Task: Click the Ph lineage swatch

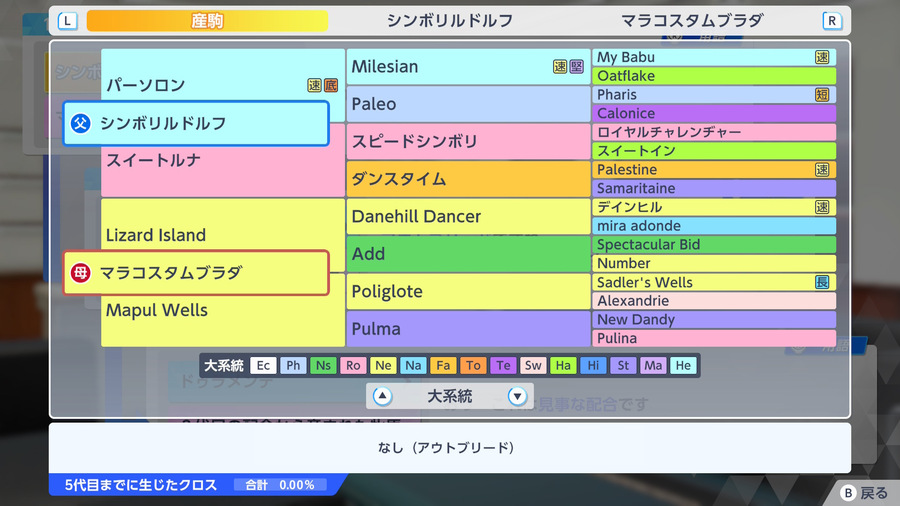Action: (293, 365)
